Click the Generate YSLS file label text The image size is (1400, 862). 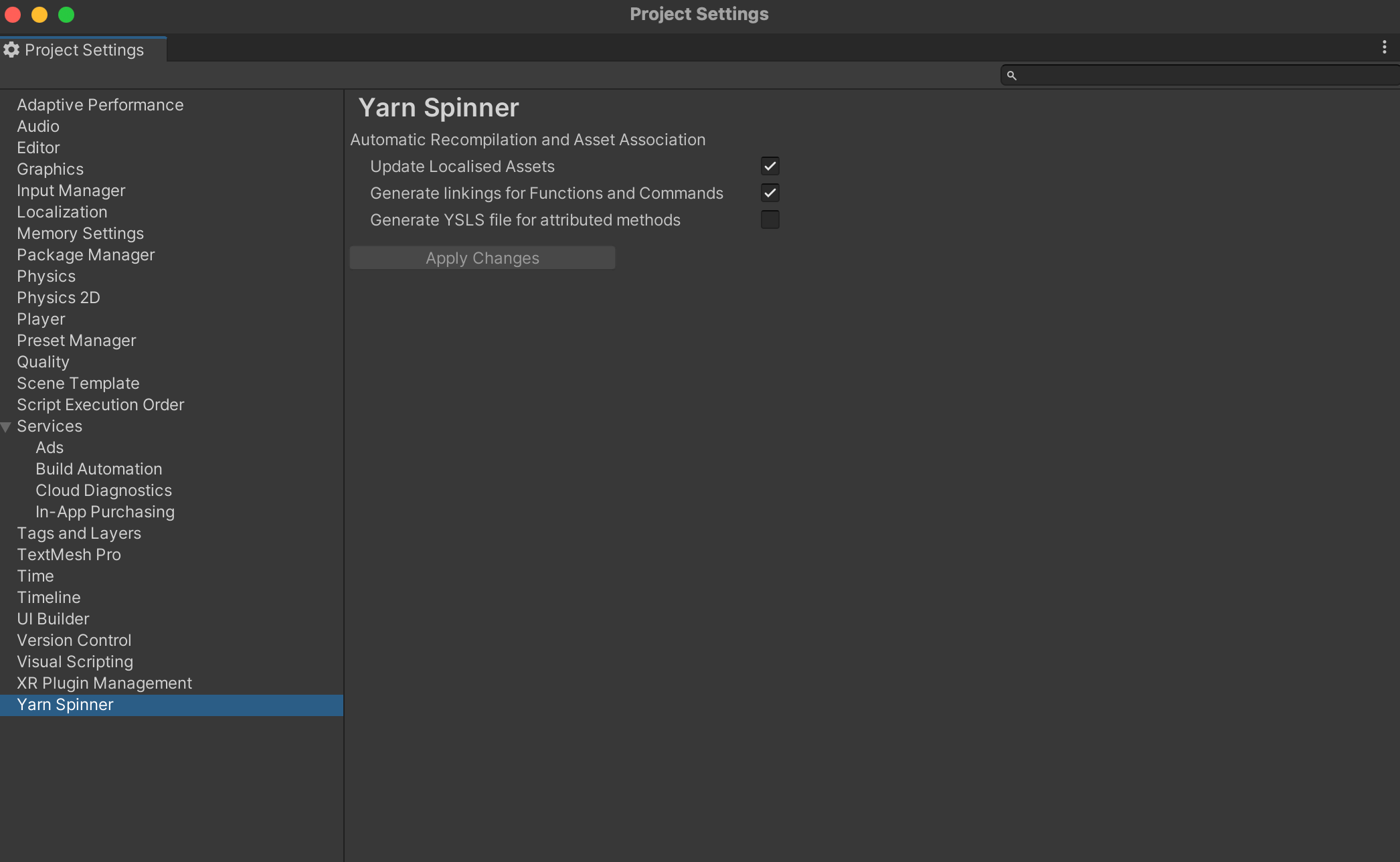pyautogui.click(x=525, y=220)
